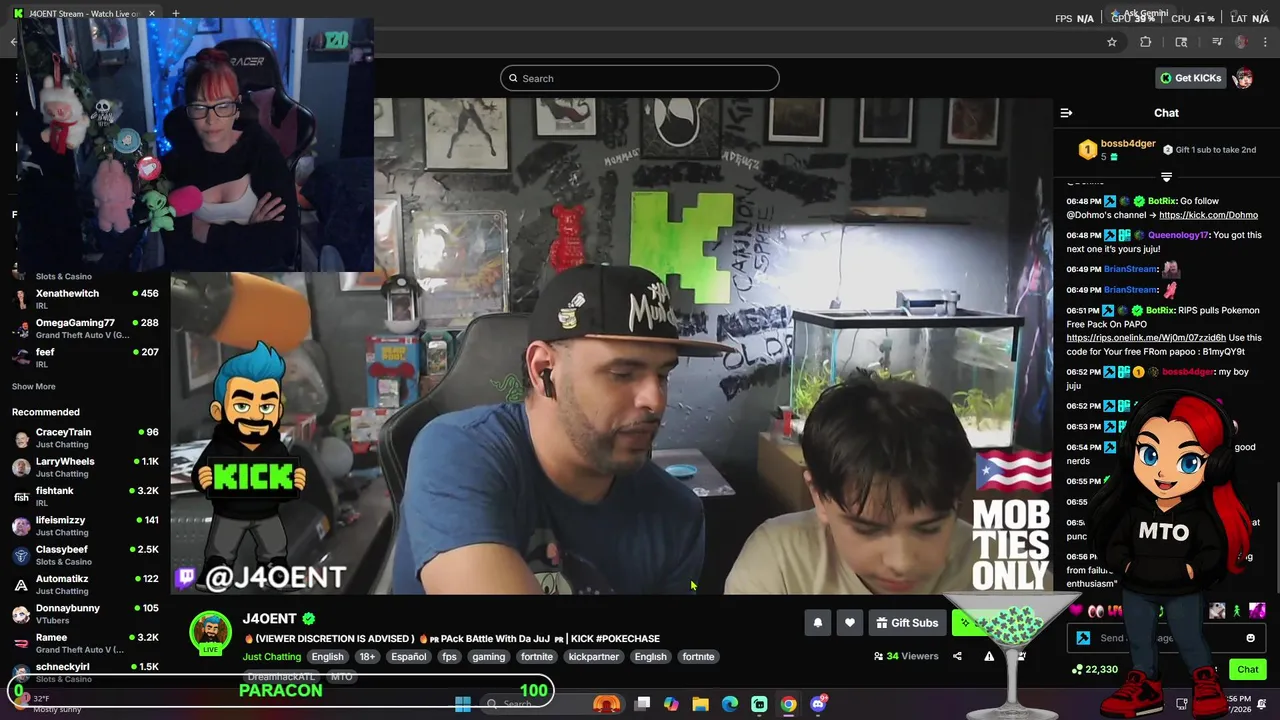Screen dimensions: 1280x720
Task: Click the Gift Subs button
Action: click(x=907, y=623)
